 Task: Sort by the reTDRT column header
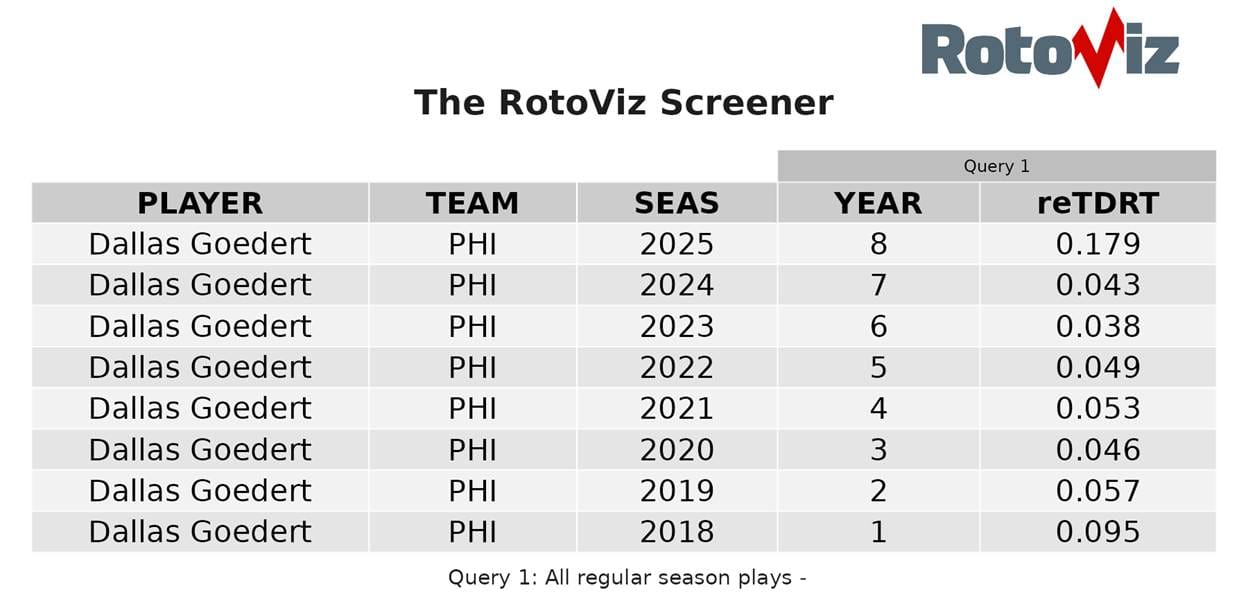click(x=1097, y=203)
